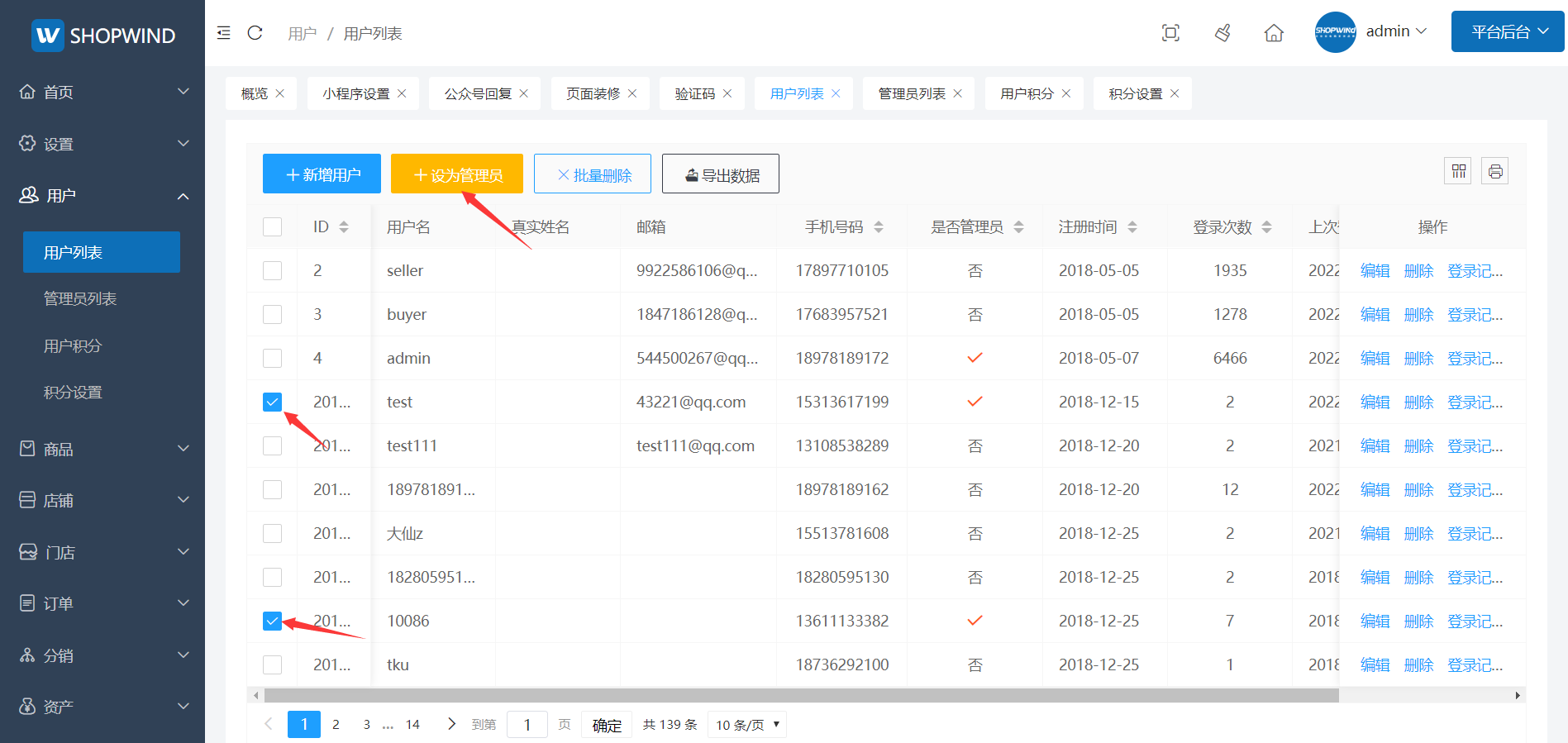Check the seller row checkbox
Viewport: 1568px width, 743px height.
[x=272, y=270]
